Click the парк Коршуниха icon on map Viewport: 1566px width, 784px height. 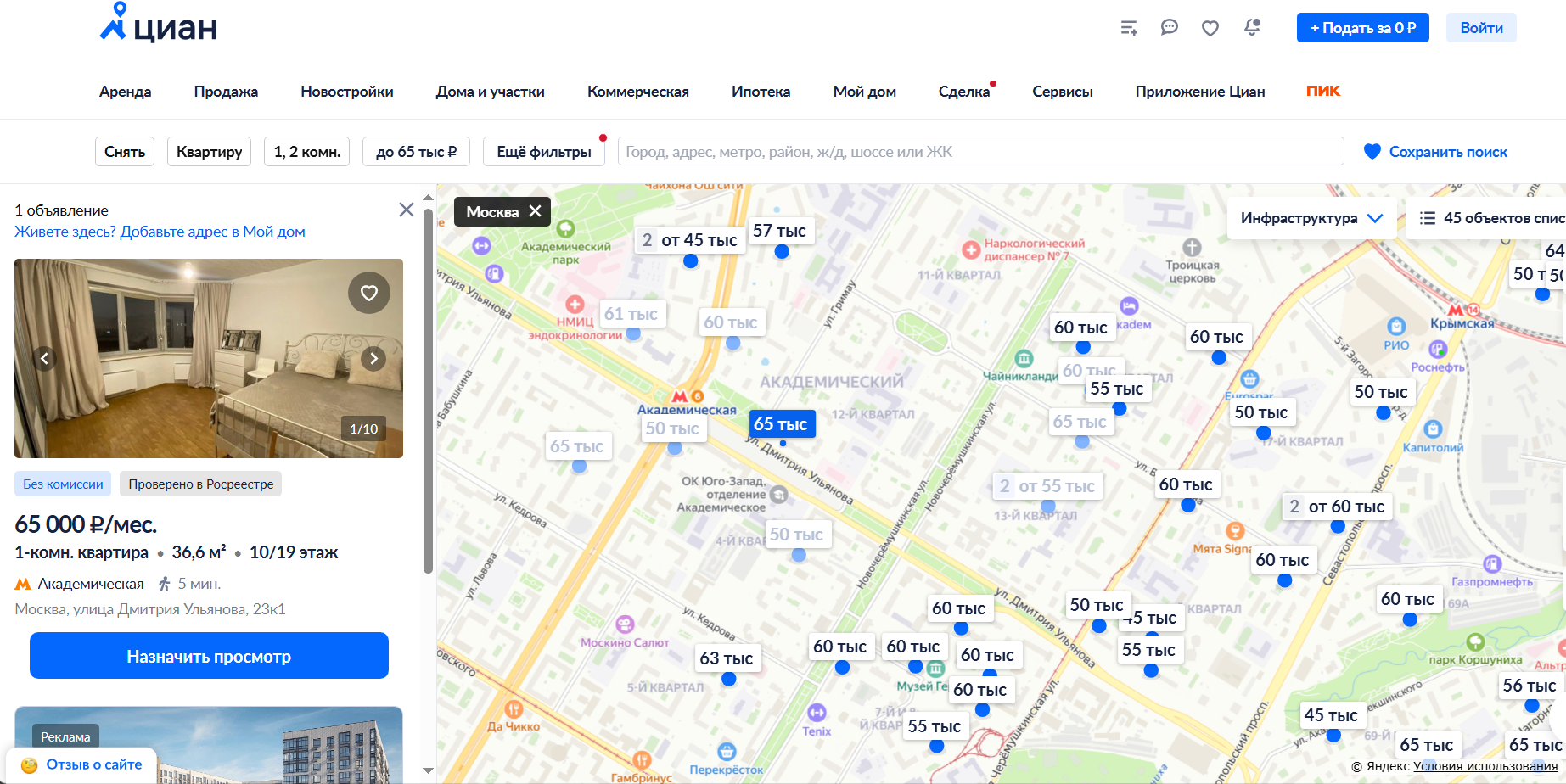coord(1476,642)
